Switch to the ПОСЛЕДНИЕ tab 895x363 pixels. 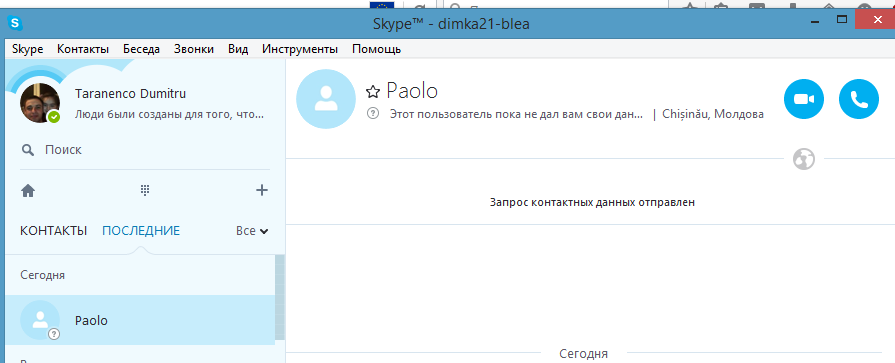coord(141,231)
